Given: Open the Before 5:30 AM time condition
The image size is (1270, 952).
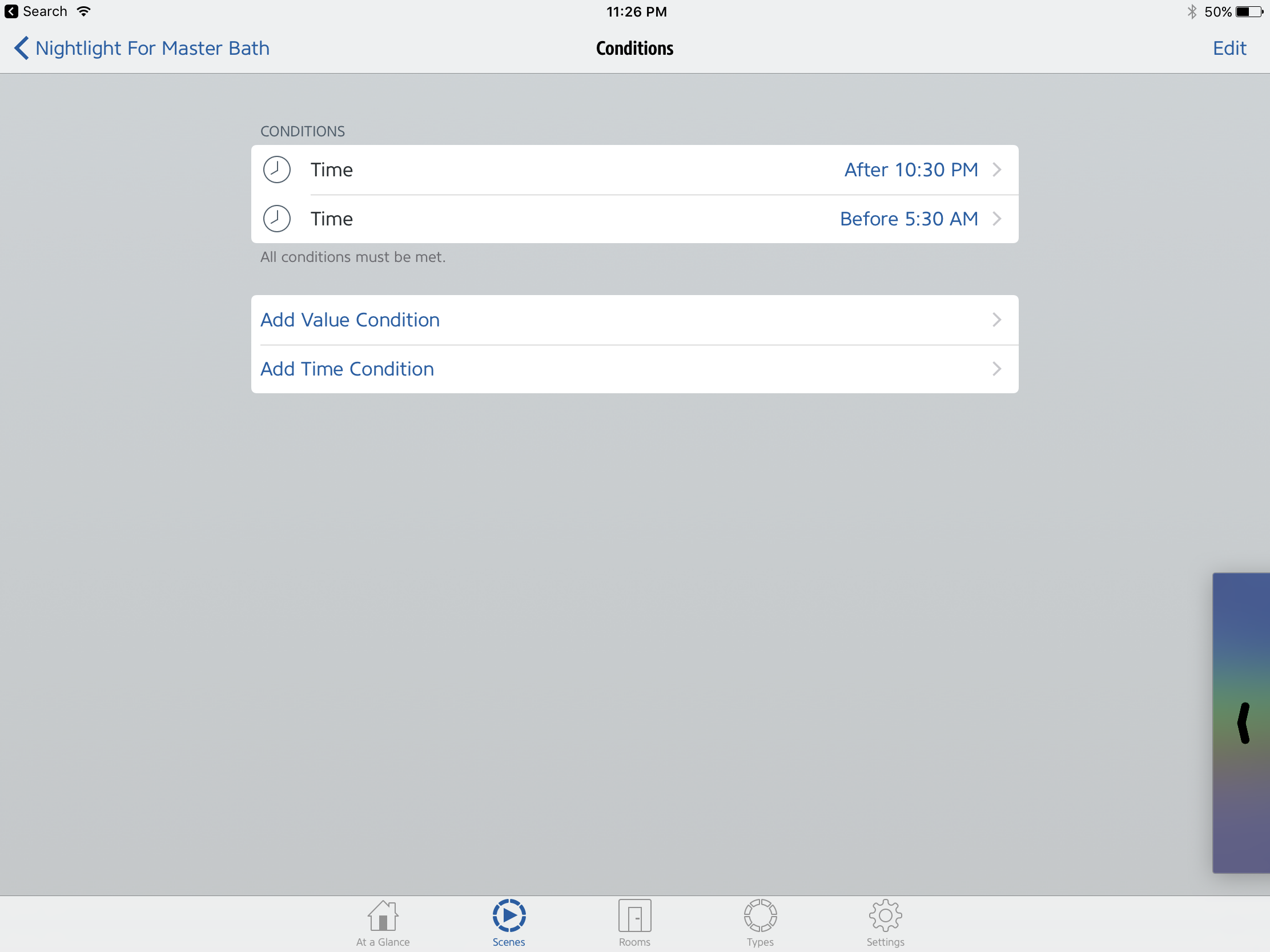Looking at the screenshot, I should click(634, 219).
